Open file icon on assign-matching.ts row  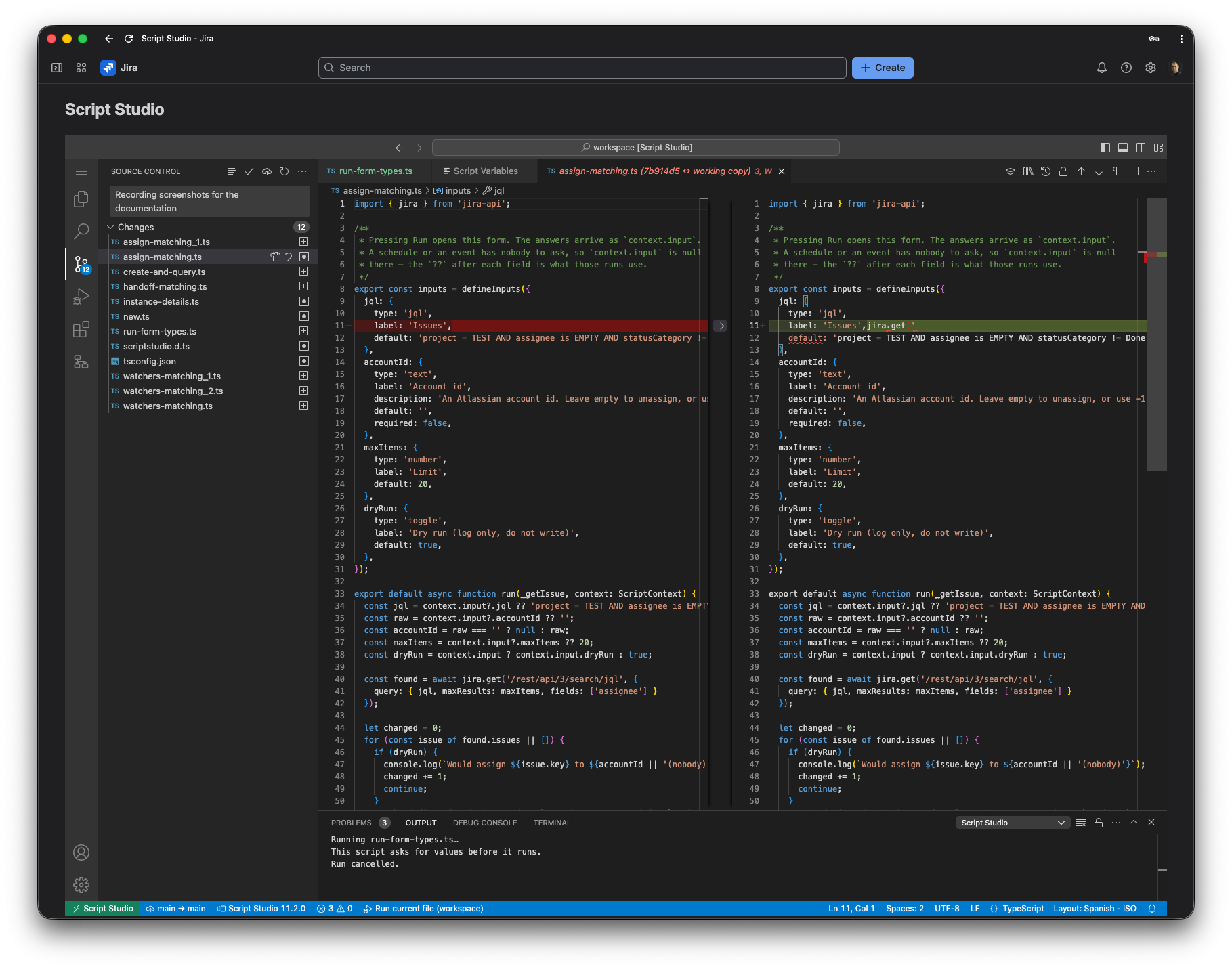tap(275, 257)
